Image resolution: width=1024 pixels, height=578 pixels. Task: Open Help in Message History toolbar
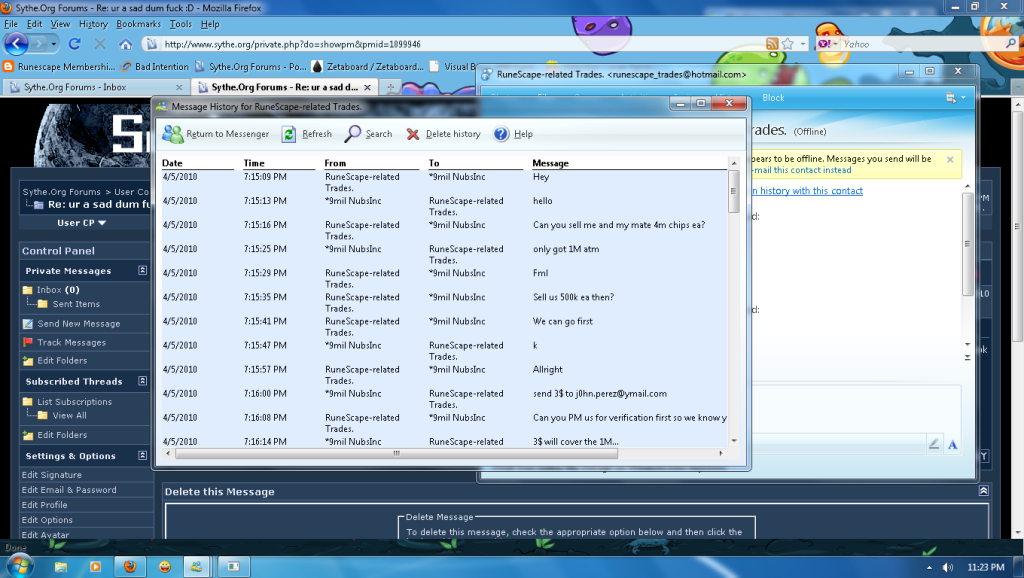(x=513, y=134)
